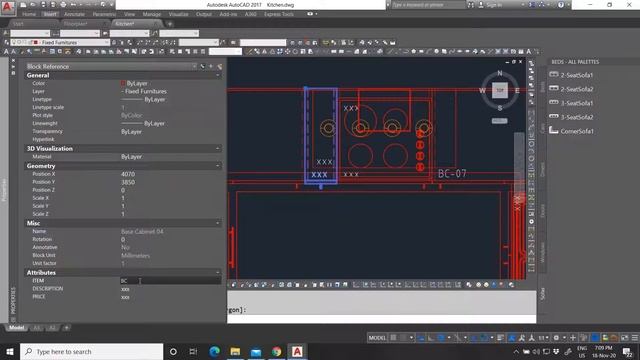Select the Layer value Fixed Furnitures
The width and height of the screenshot is (640, 360).
[x=144, y=91]
